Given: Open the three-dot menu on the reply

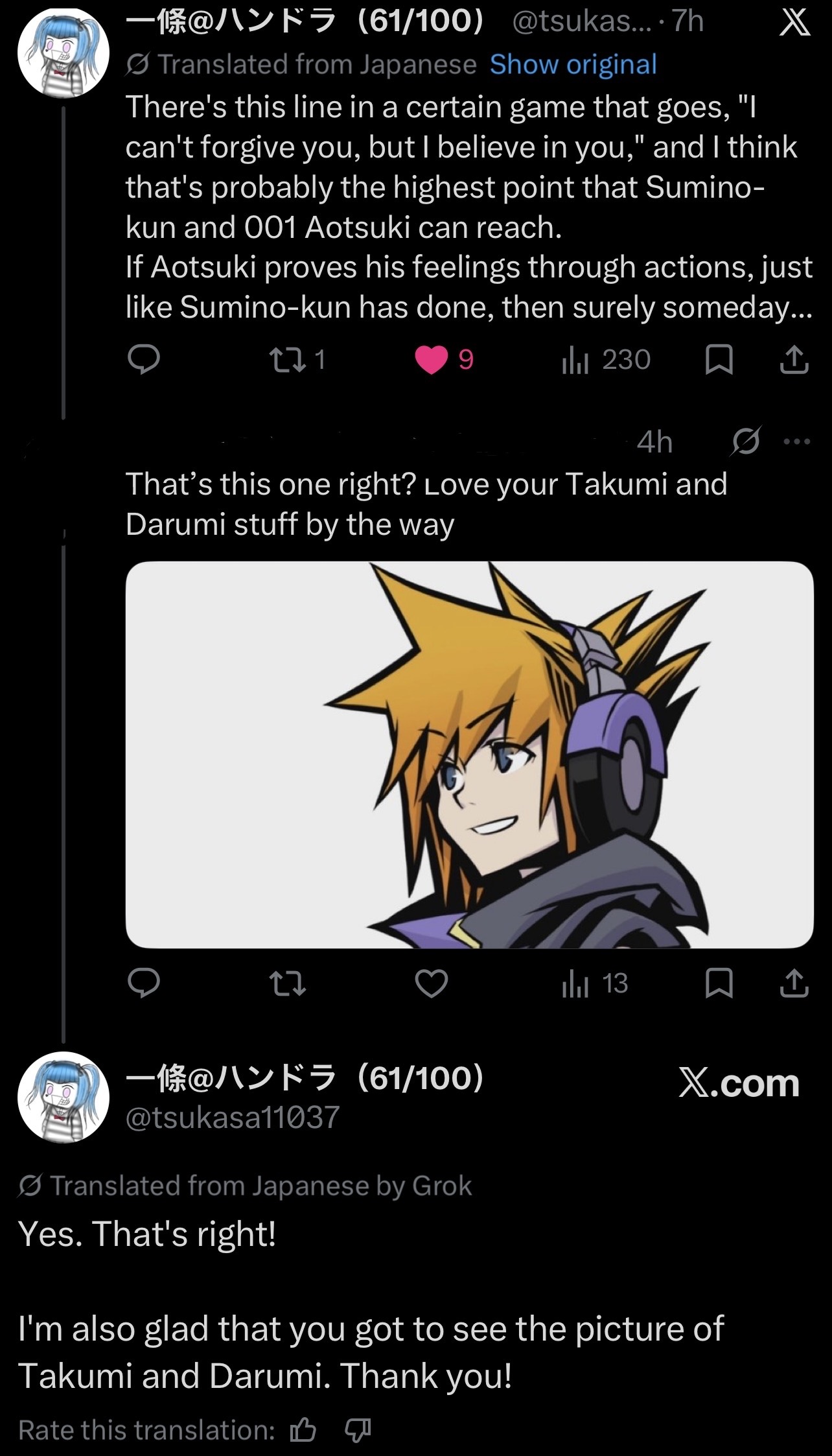Looking at the screenshot, I should click(797, 442).
